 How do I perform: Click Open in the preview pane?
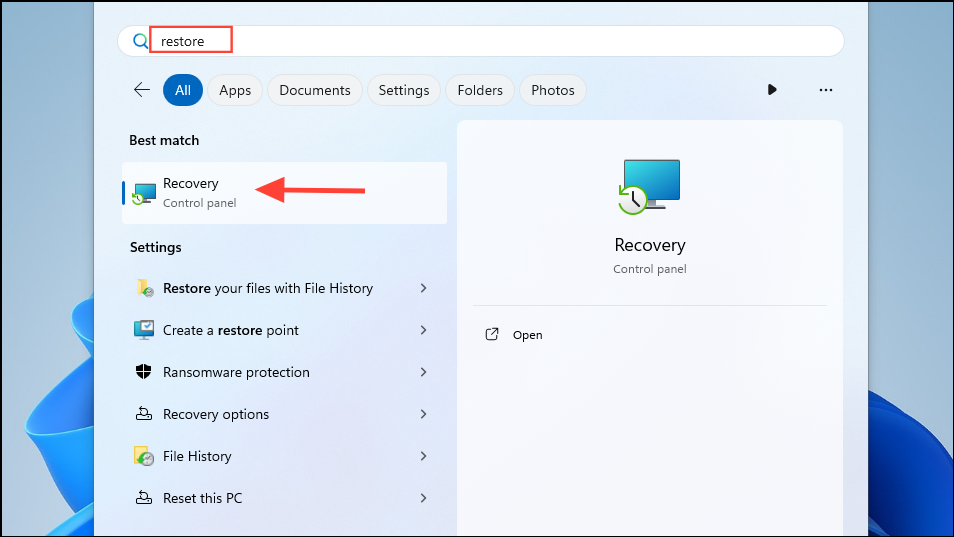(527, 335)
